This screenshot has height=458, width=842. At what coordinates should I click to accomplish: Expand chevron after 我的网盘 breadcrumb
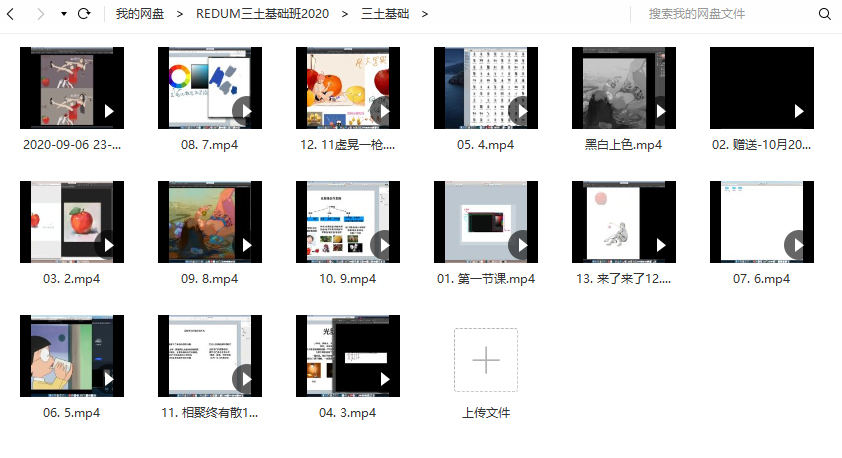coord(180,14)
